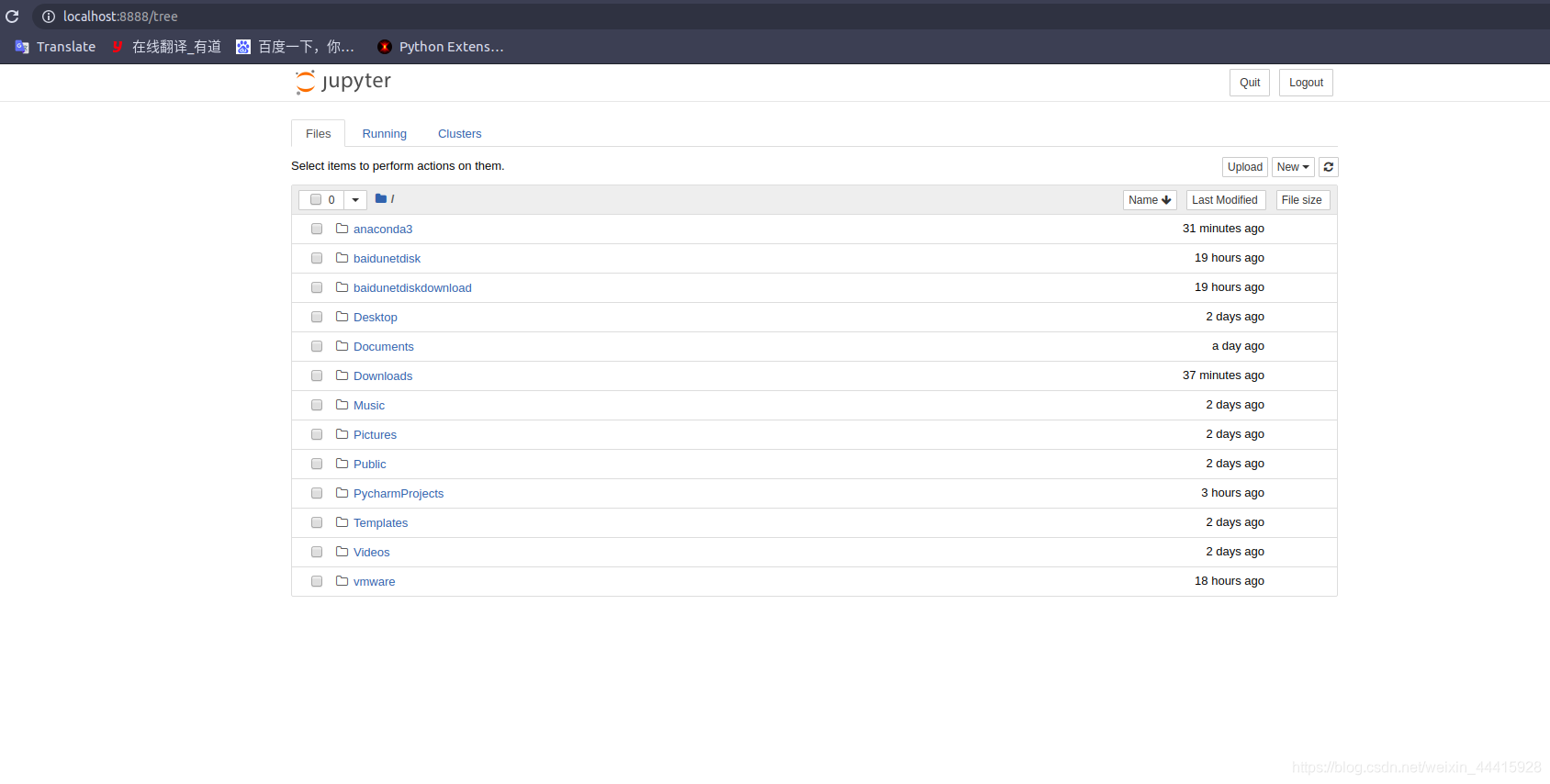
Task: Tick the Documents checkbox
Action: click(x=317, y=346)
